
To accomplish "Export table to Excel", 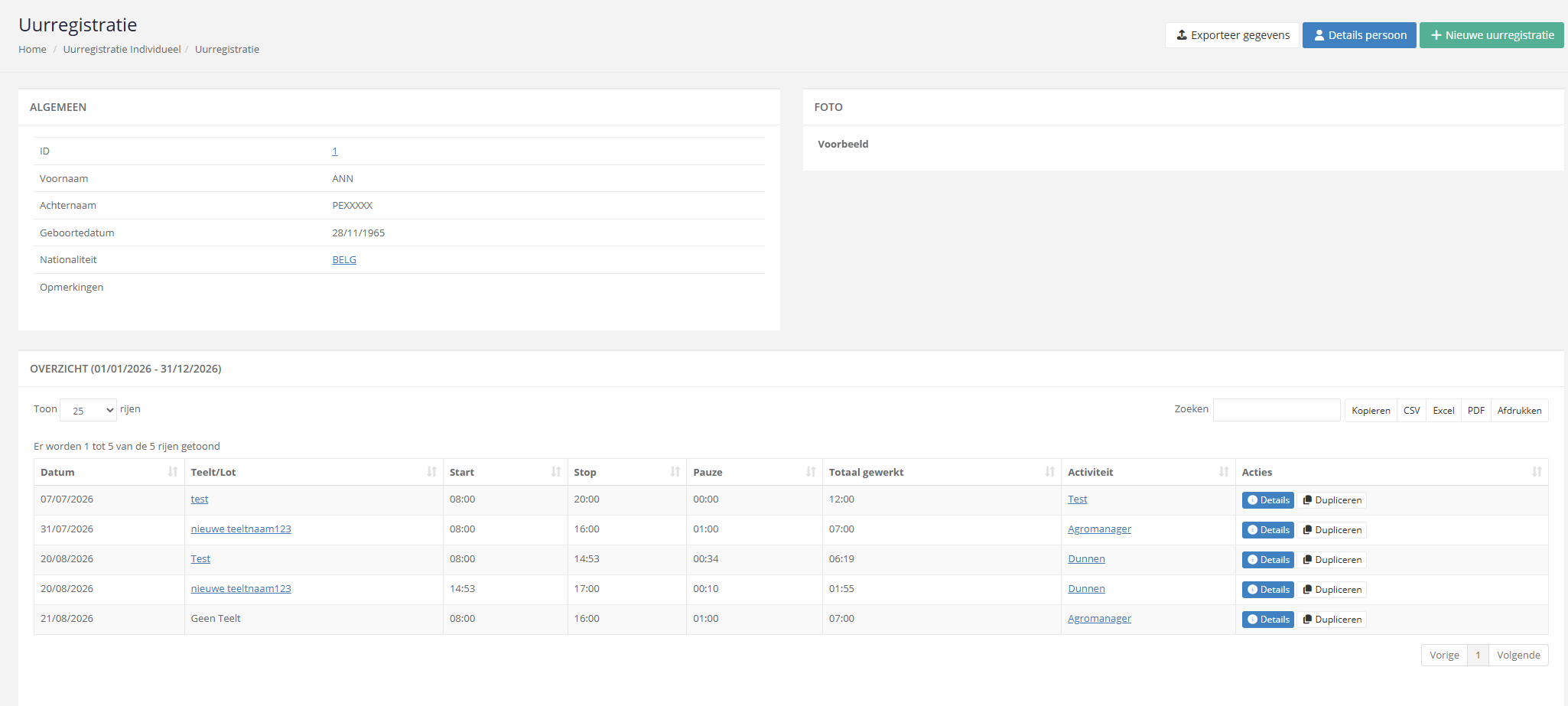I will [1443, 411].
